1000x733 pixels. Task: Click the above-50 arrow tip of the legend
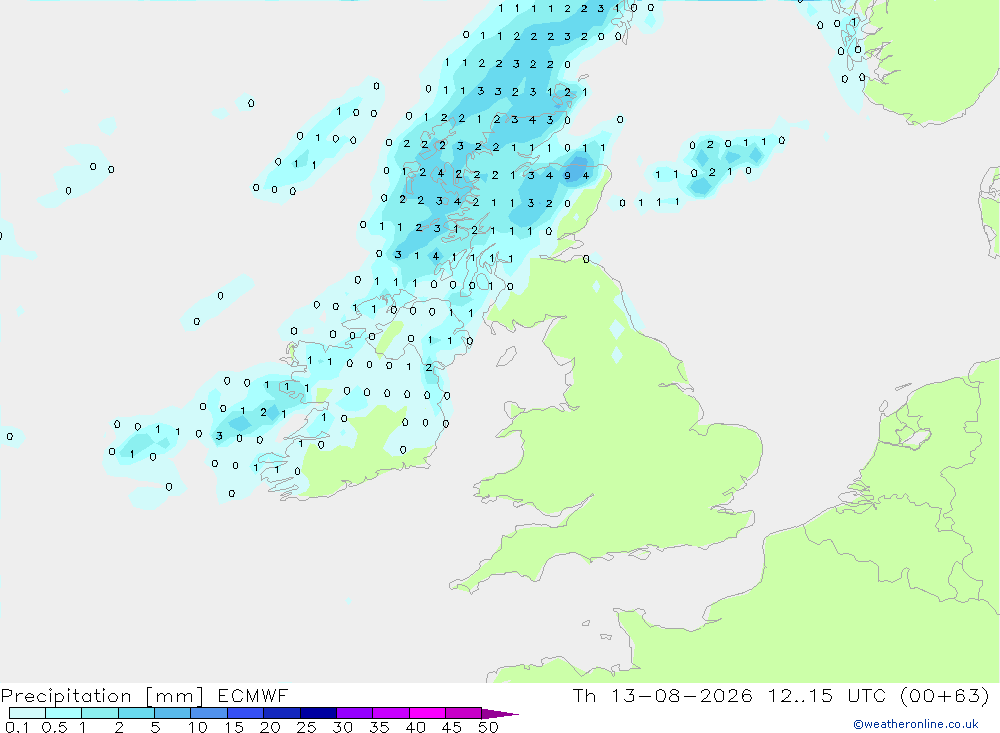pos(499,713)
